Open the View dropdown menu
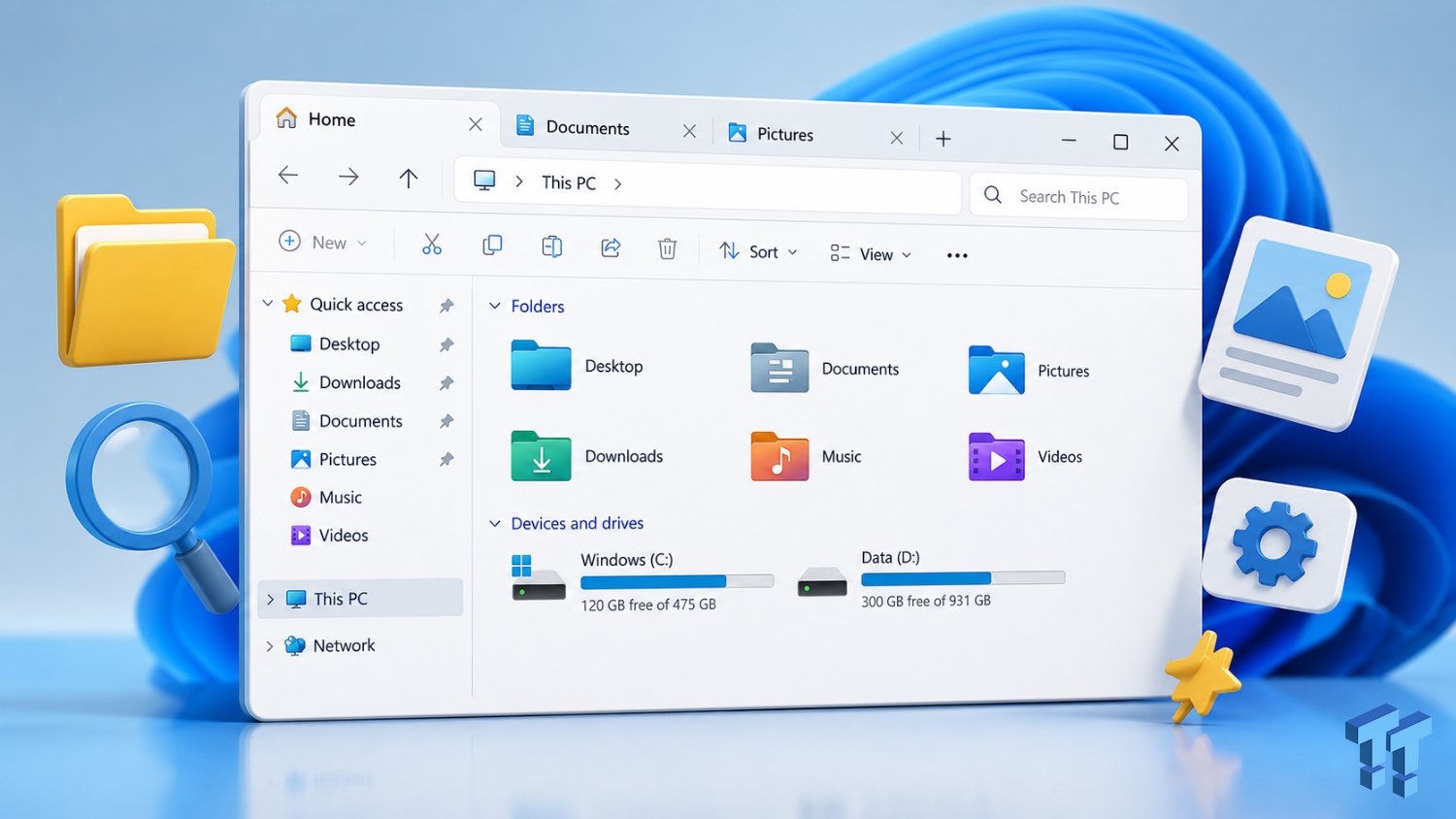The height and width of the screenshot is (819, 1456). click(x=872, y=254)
